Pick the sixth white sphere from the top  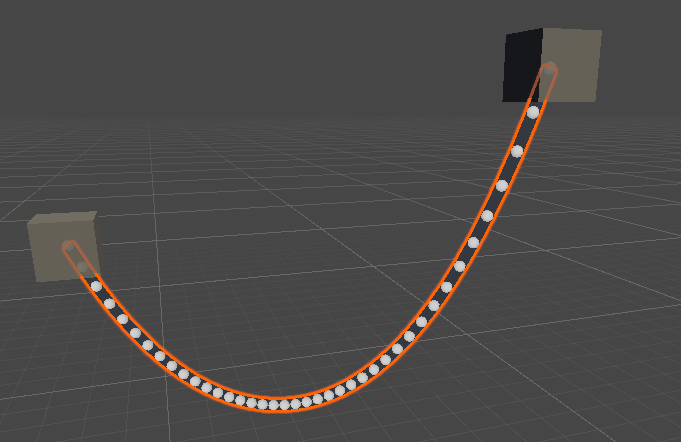pyautogui.click(x=459, y=266)
